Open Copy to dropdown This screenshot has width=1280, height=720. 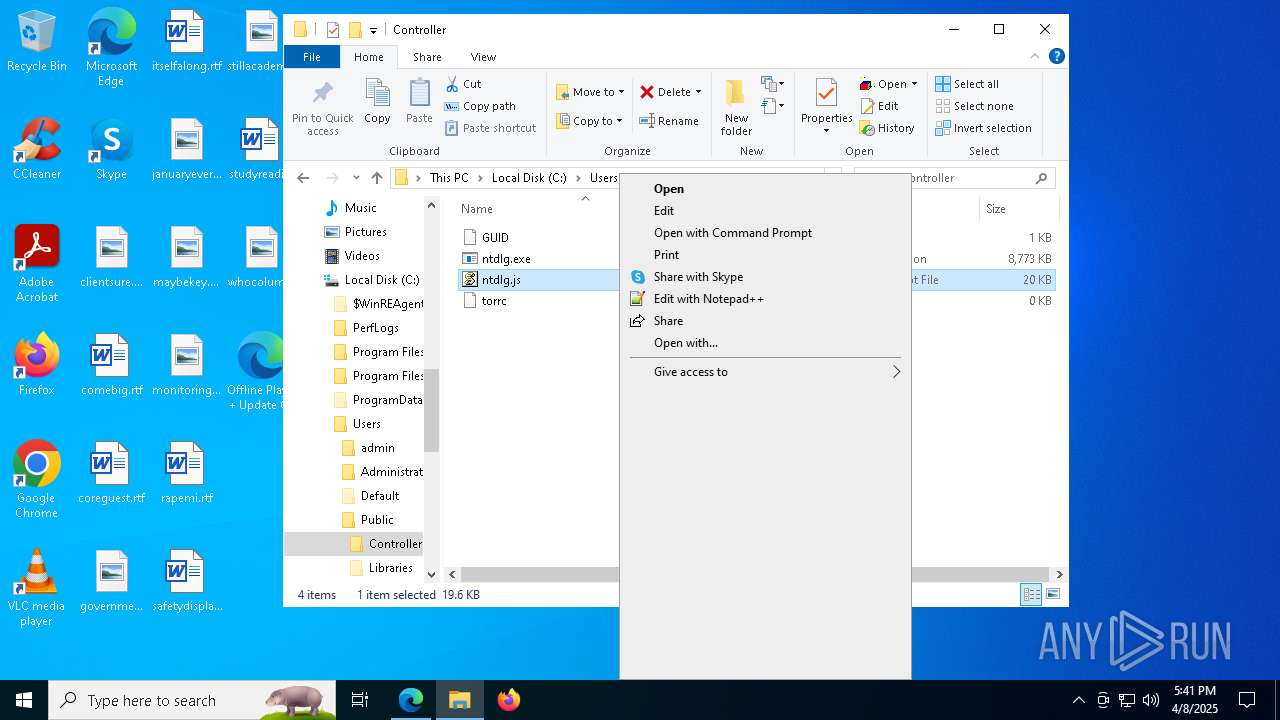[x=590, y=121]
